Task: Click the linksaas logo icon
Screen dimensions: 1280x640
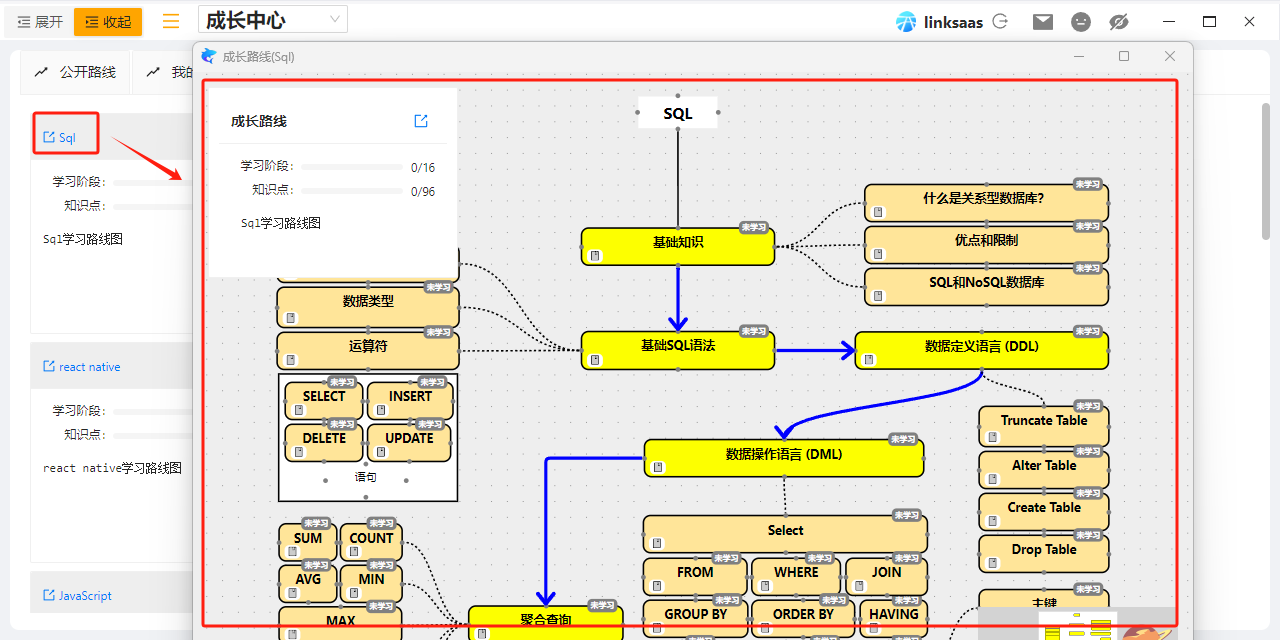Action: pyautogui.click(x=906, y=21)
